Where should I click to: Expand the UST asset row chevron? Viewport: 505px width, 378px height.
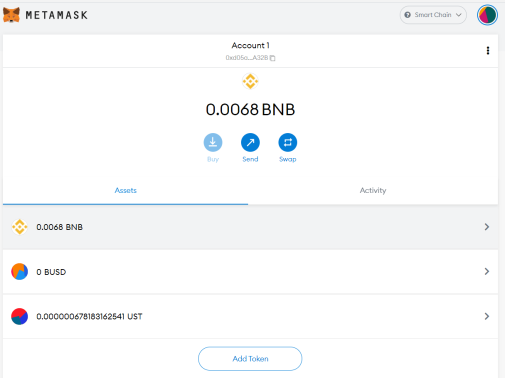(487, 316)
